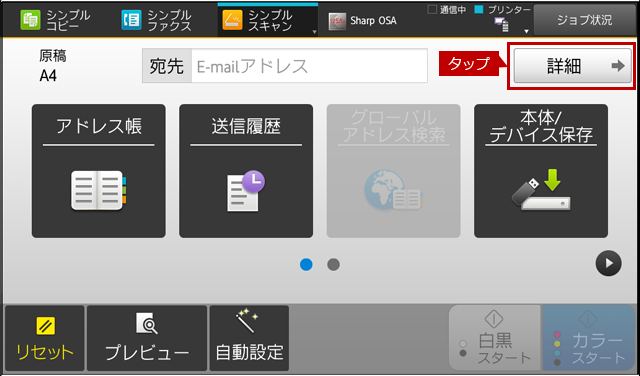The height and width of the screenshot is (376, 640).
Task: Open プレビュー preview
Action: [147, 338]
